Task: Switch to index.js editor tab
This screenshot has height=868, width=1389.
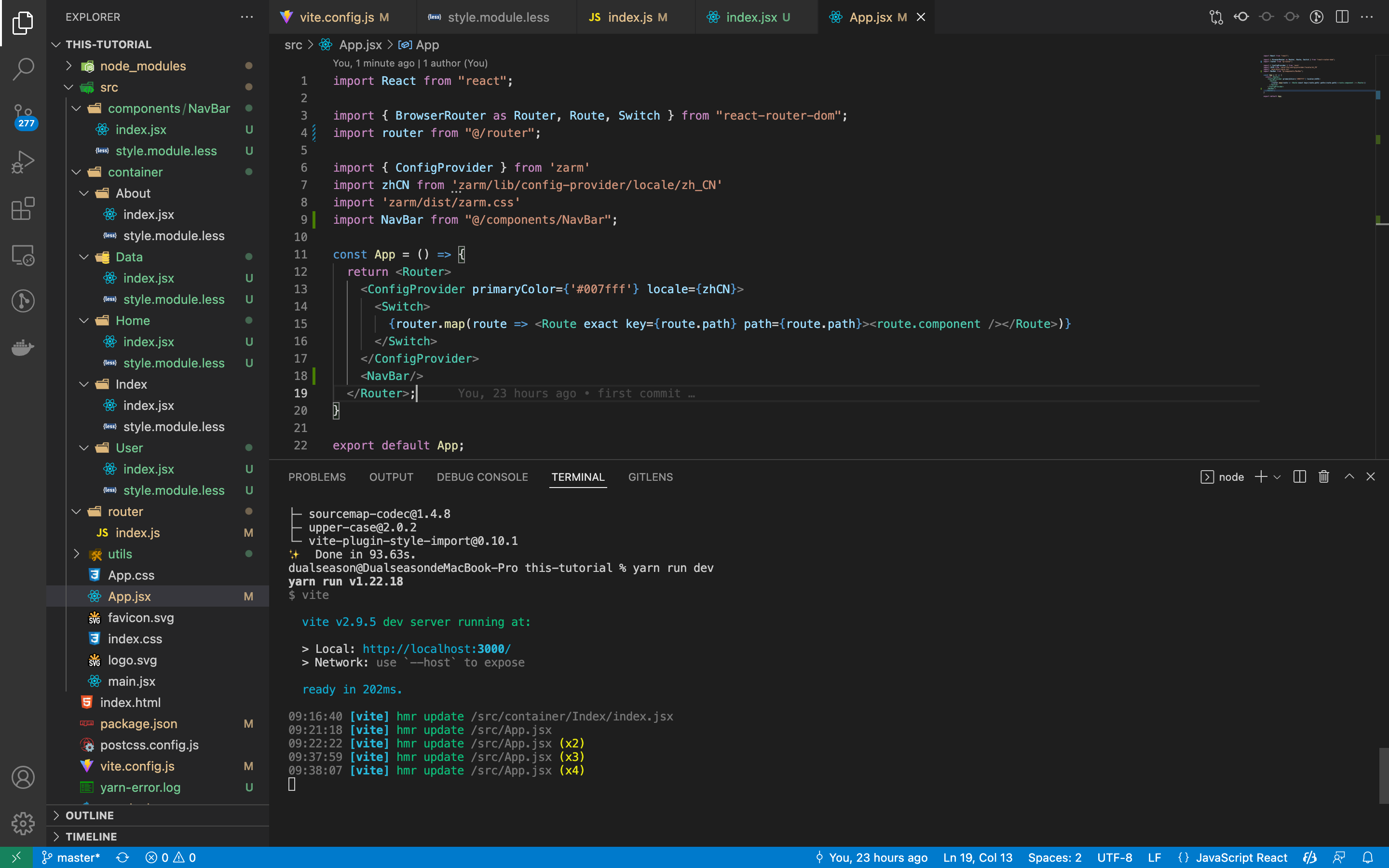Action: 637,17
